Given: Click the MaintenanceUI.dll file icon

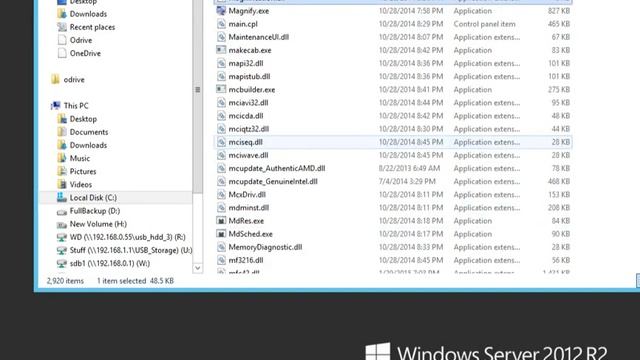Looking at the screenshot, I should pos(221,37).
